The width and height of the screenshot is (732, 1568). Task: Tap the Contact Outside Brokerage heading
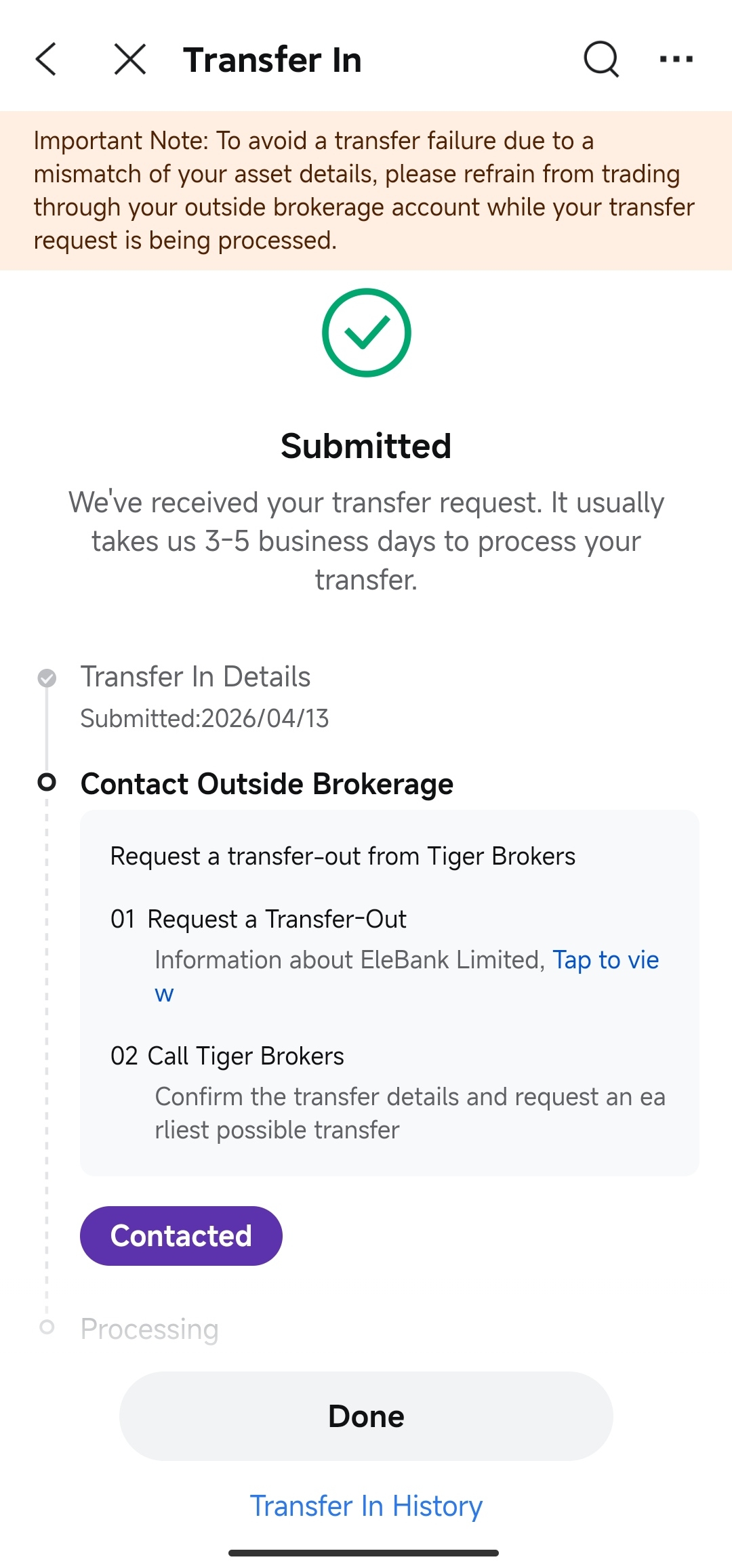(x=267, y=784)
